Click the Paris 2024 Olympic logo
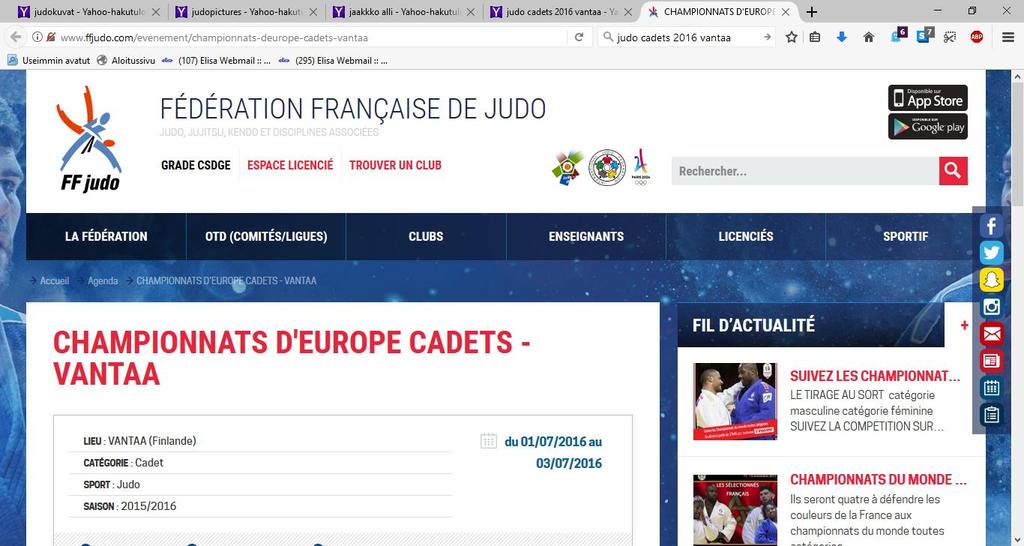Screen dimensions: 1024x546 click(641, 167)
